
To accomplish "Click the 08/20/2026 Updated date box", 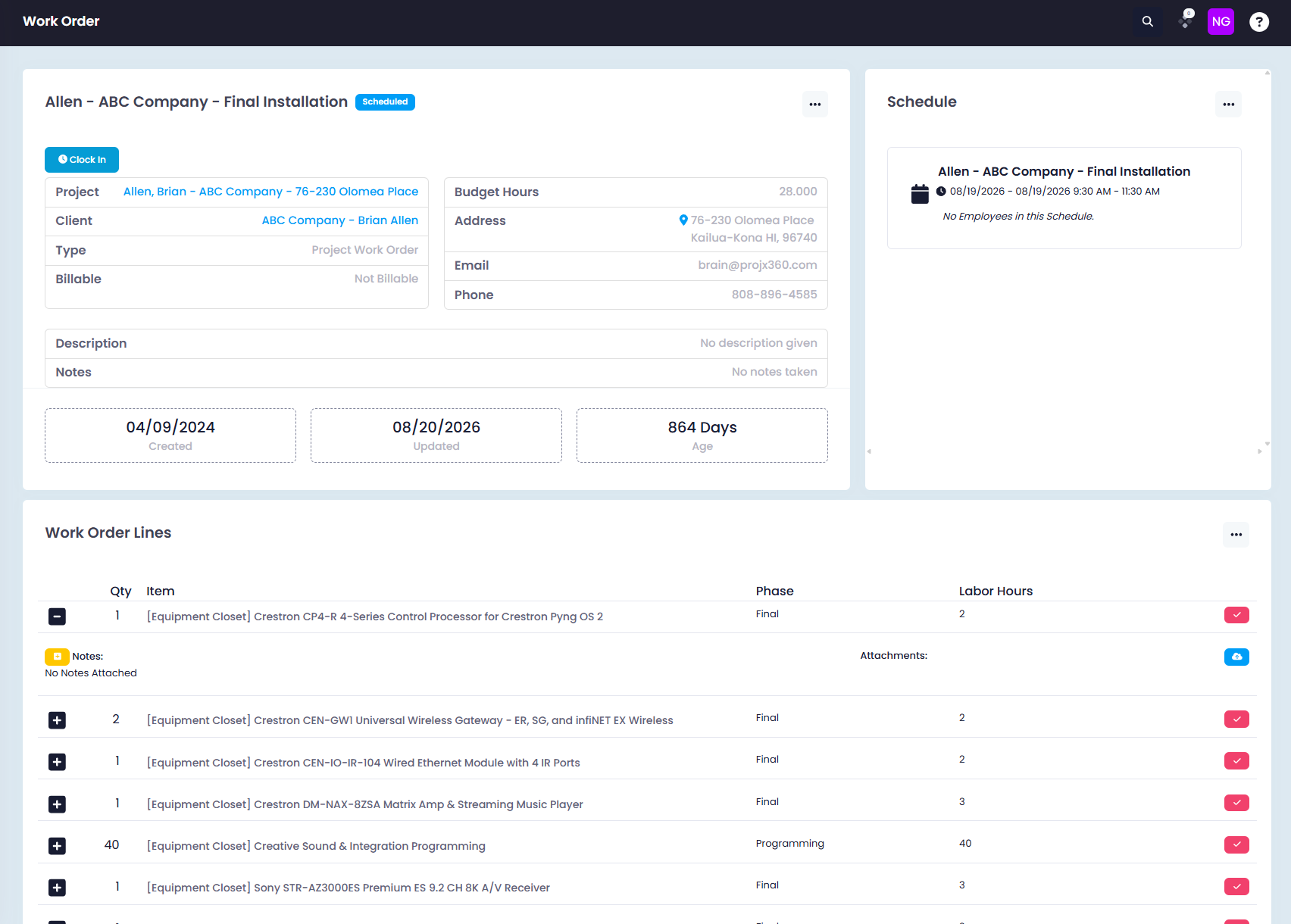I will (436, 435).
